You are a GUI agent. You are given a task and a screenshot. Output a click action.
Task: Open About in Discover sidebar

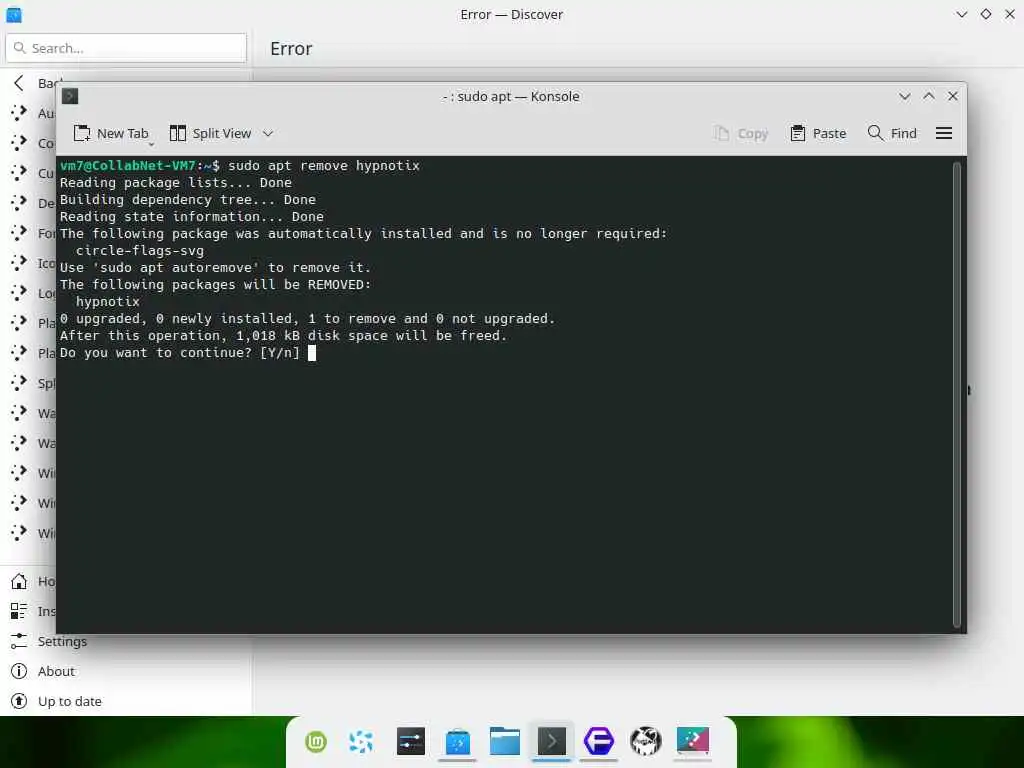click(x=56, y=671)
